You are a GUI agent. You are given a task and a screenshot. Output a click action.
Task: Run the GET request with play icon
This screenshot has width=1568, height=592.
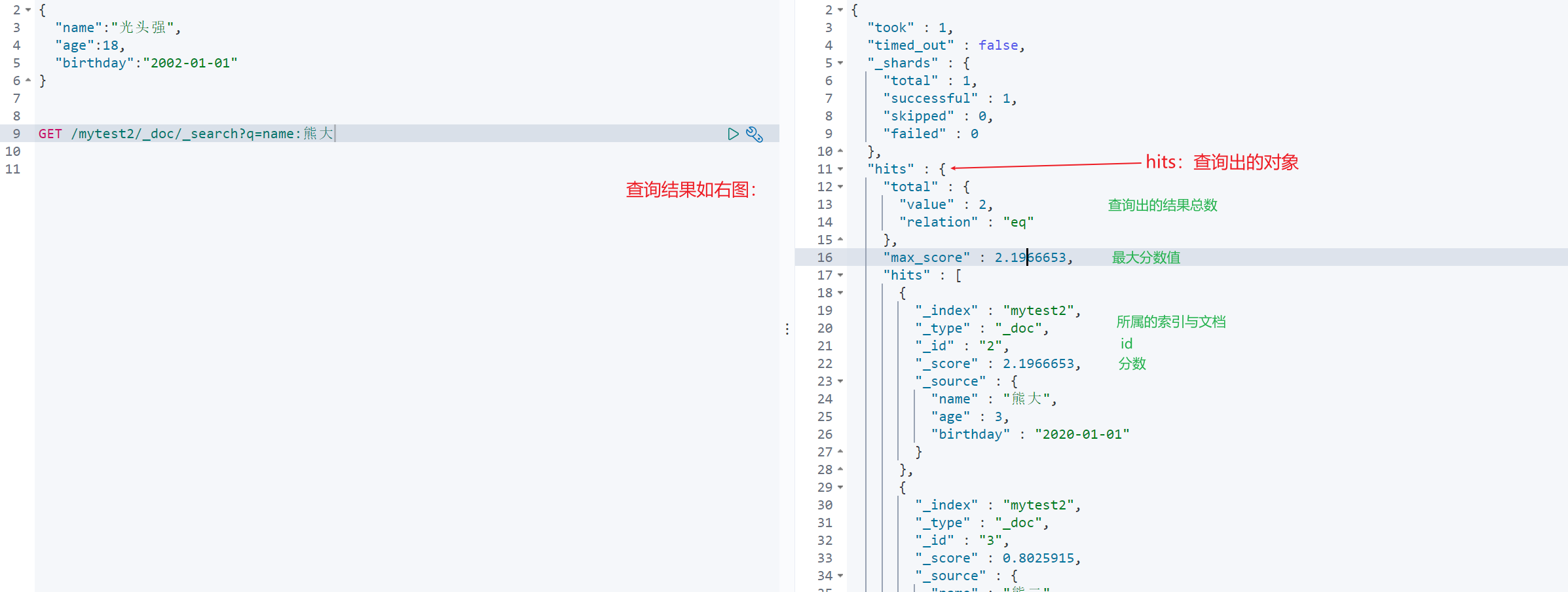click(733, 134)
